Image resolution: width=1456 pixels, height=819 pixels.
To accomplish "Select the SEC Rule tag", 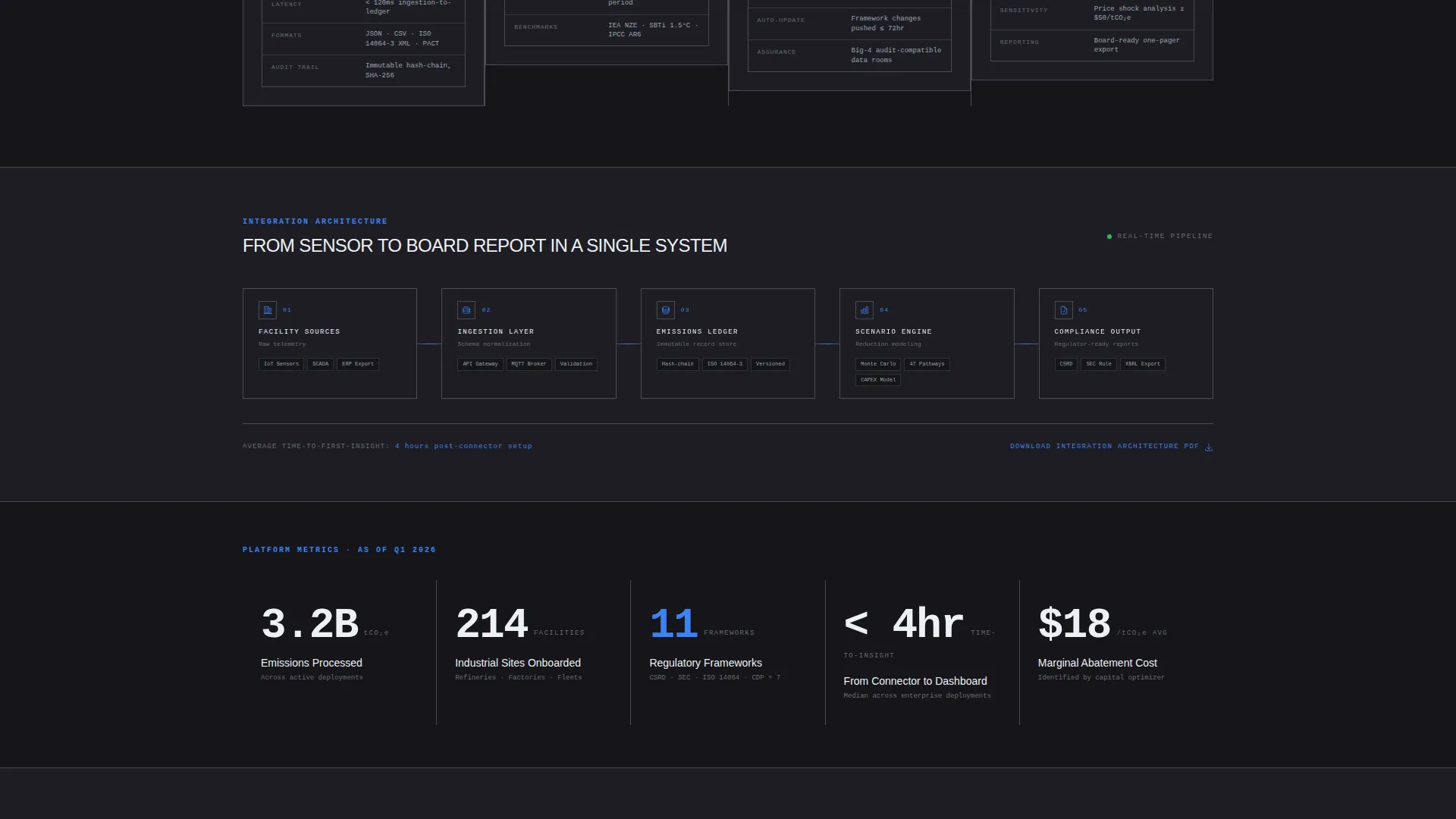I will [x=1099, y=364].
